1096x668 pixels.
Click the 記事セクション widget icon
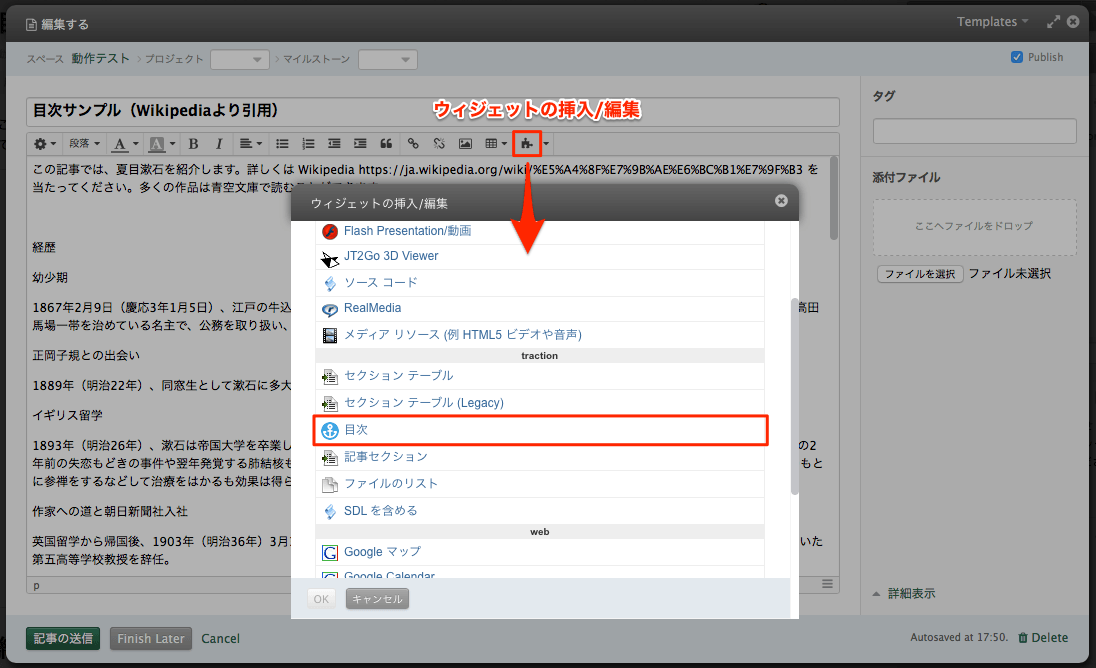click(x=330, y=458)
